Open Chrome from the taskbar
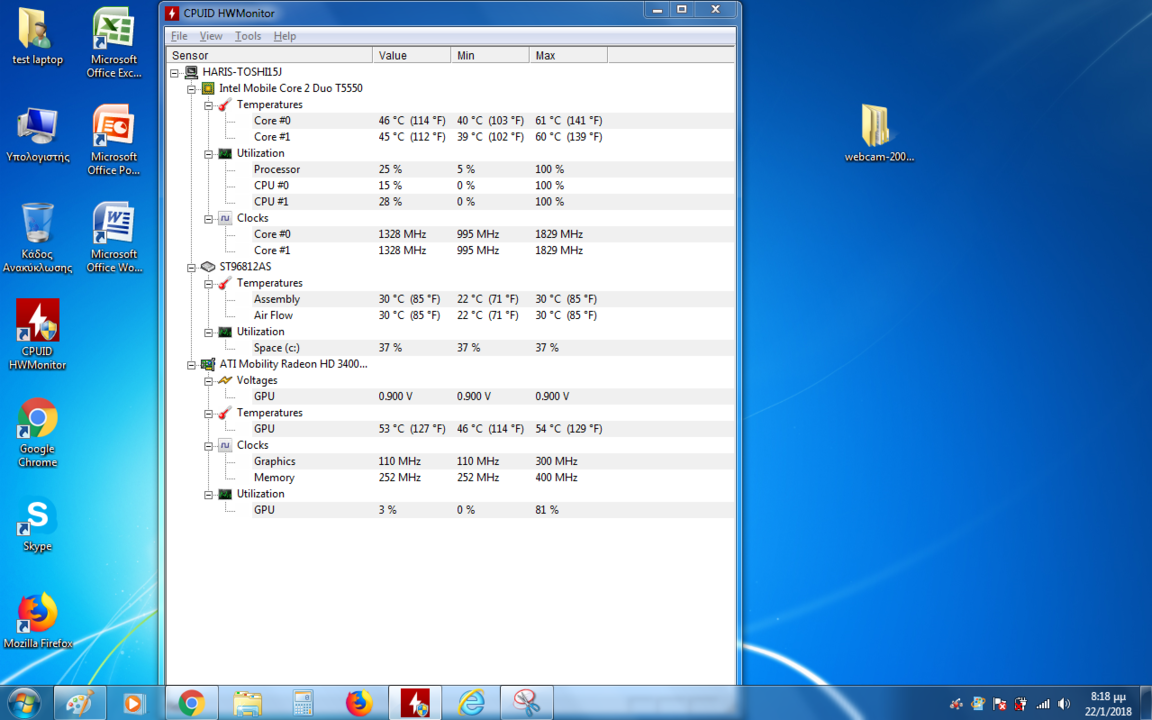Image resolution: width=1152 pixels, height=720 pixels. pos(192,703)
